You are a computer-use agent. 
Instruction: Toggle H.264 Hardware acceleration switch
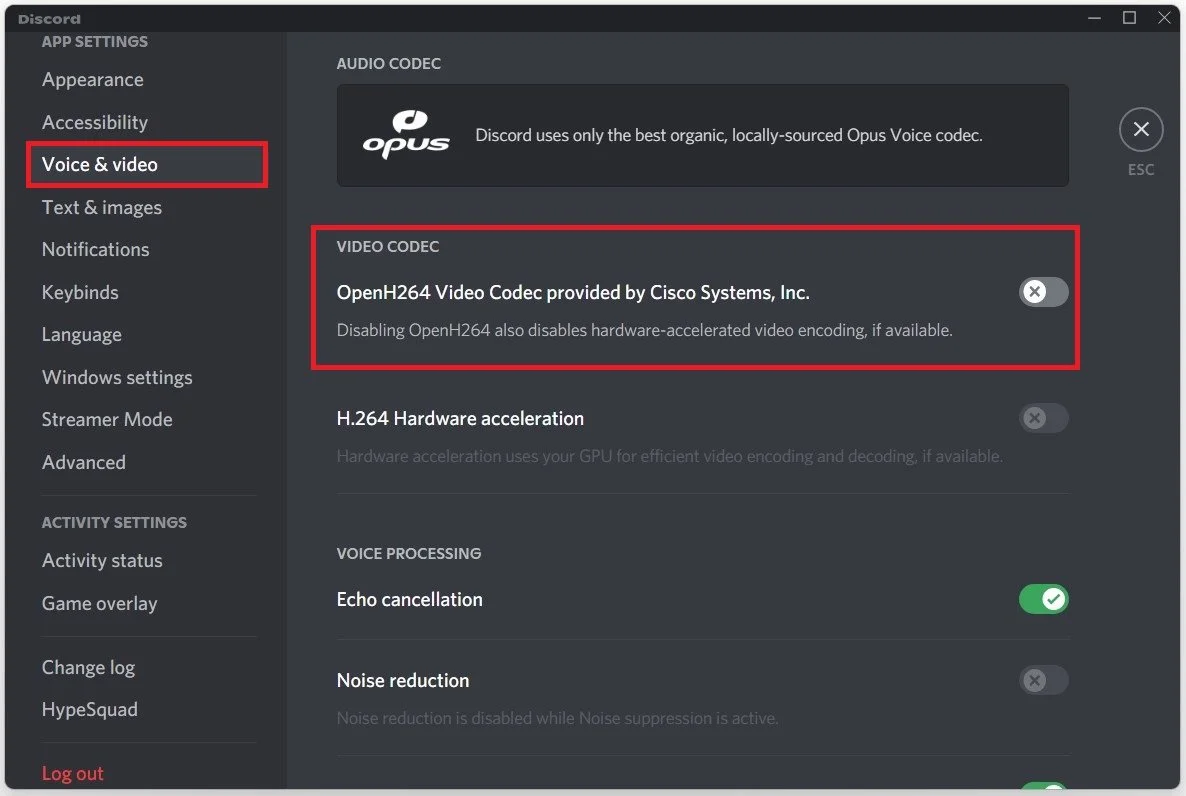coord(1043,418)
